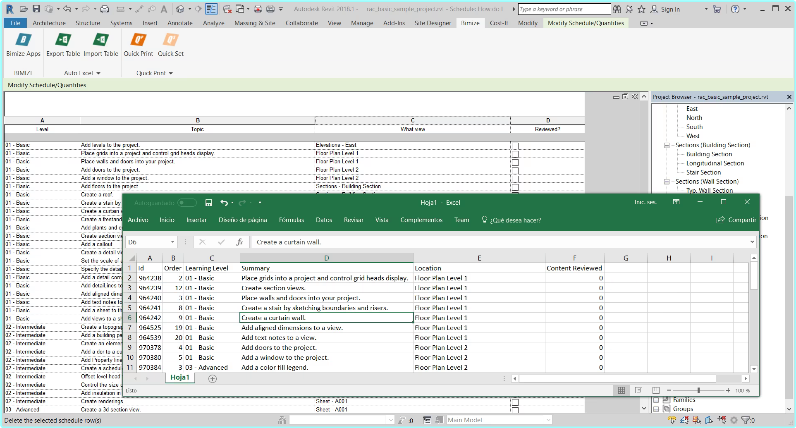Viewport: 796px width, 428px height.
Task: Select the Text tool (A) in Revit toolbar
Action: 164,9
